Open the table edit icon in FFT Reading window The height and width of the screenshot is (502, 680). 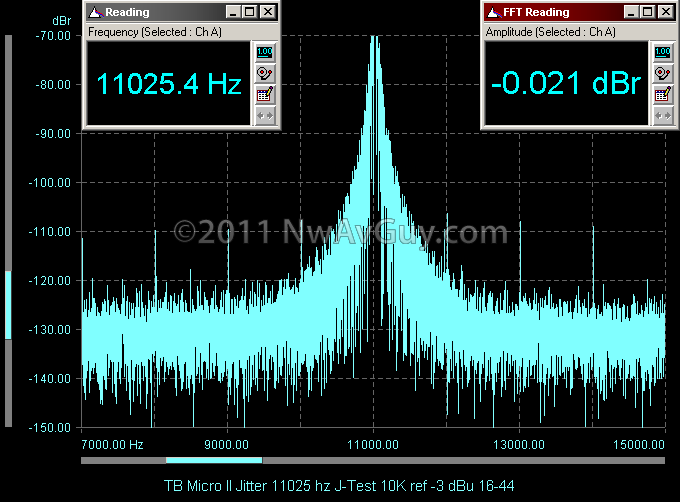[x=662, y=94]
